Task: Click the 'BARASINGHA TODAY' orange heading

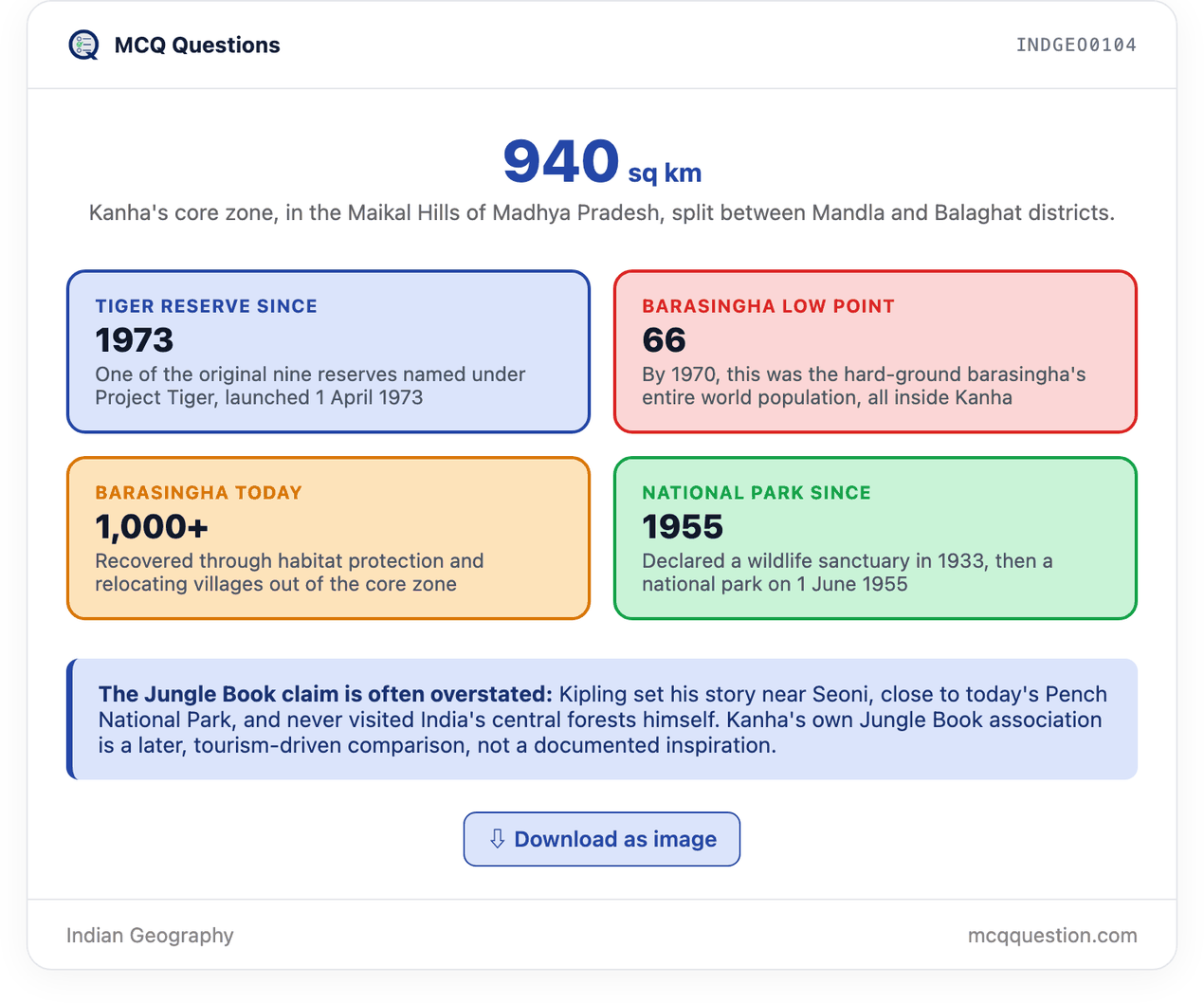Action: coord(198,493)
